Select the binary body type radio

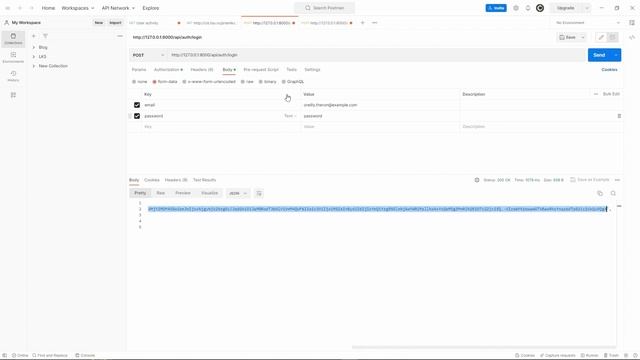pos(260,82)
